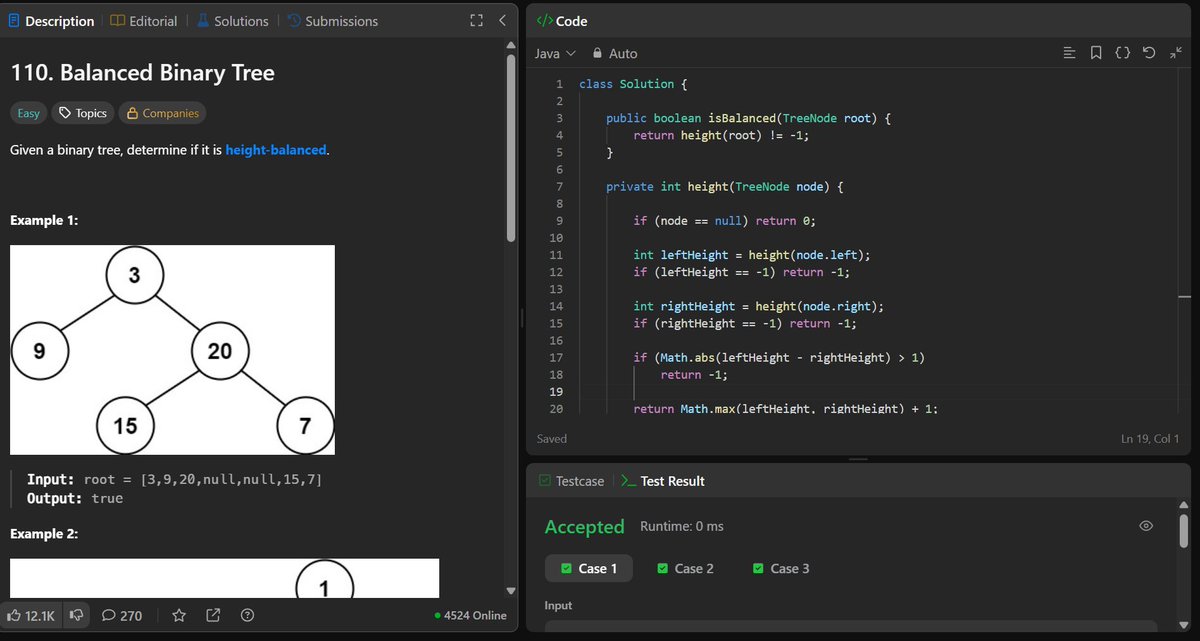Click the Saved status label
The image size is (1200, 641).
point(552,438)
